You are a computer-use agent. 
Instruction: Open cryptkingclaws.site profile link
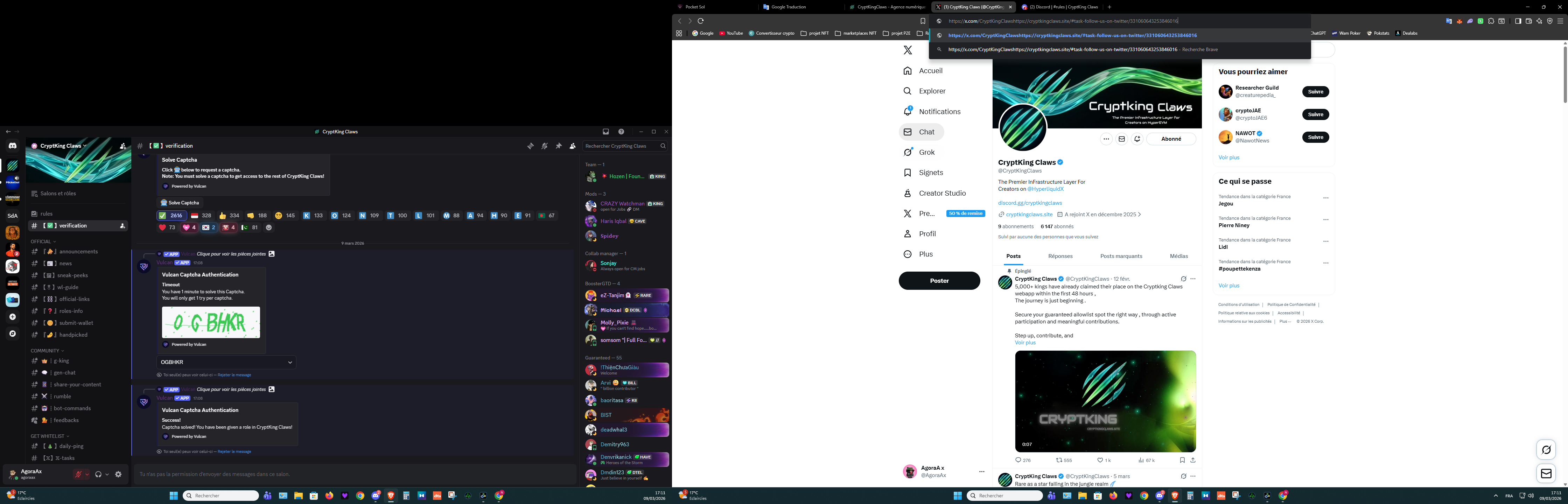point(1029,214)
